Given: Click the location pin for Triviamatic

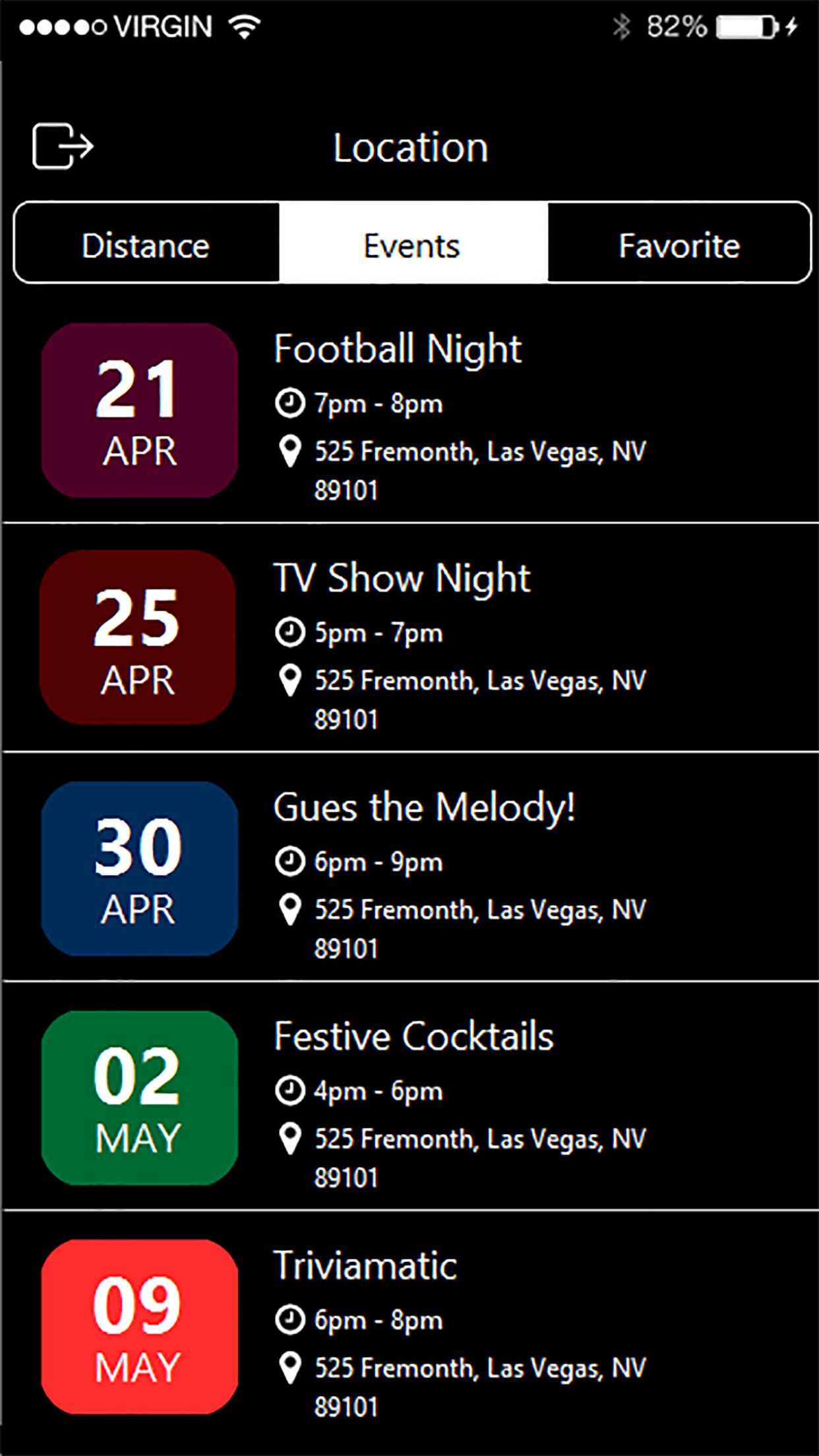Looking at the screenshot, I should 289,1368.
